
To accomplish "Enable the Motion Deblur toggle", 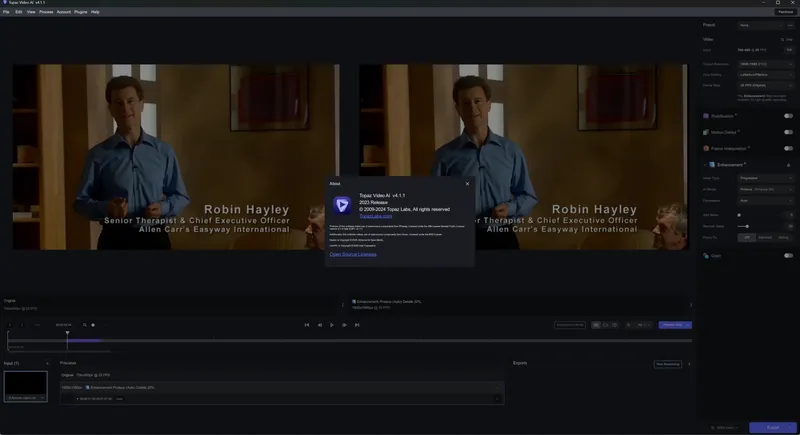I will [x=788, y=132].
